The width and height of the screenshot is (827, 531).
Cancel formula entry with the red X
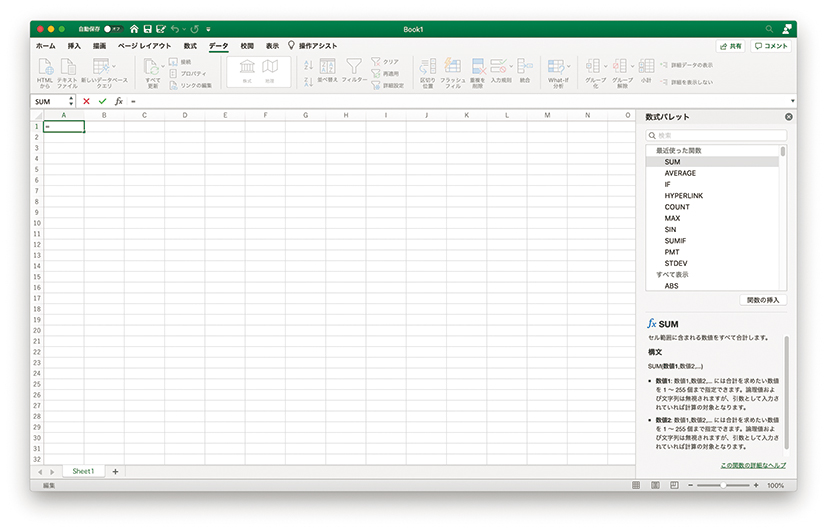tap(86, 101)
